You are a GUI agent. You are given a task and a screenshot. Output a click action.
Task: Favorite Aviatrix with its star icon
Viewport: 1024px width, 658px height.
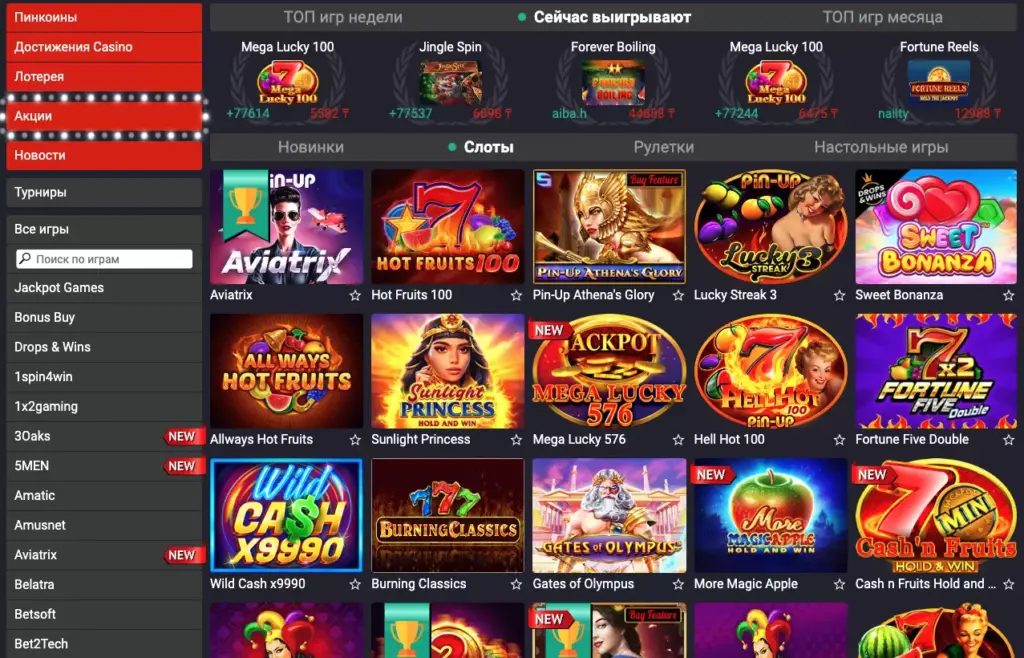point(355,296)
